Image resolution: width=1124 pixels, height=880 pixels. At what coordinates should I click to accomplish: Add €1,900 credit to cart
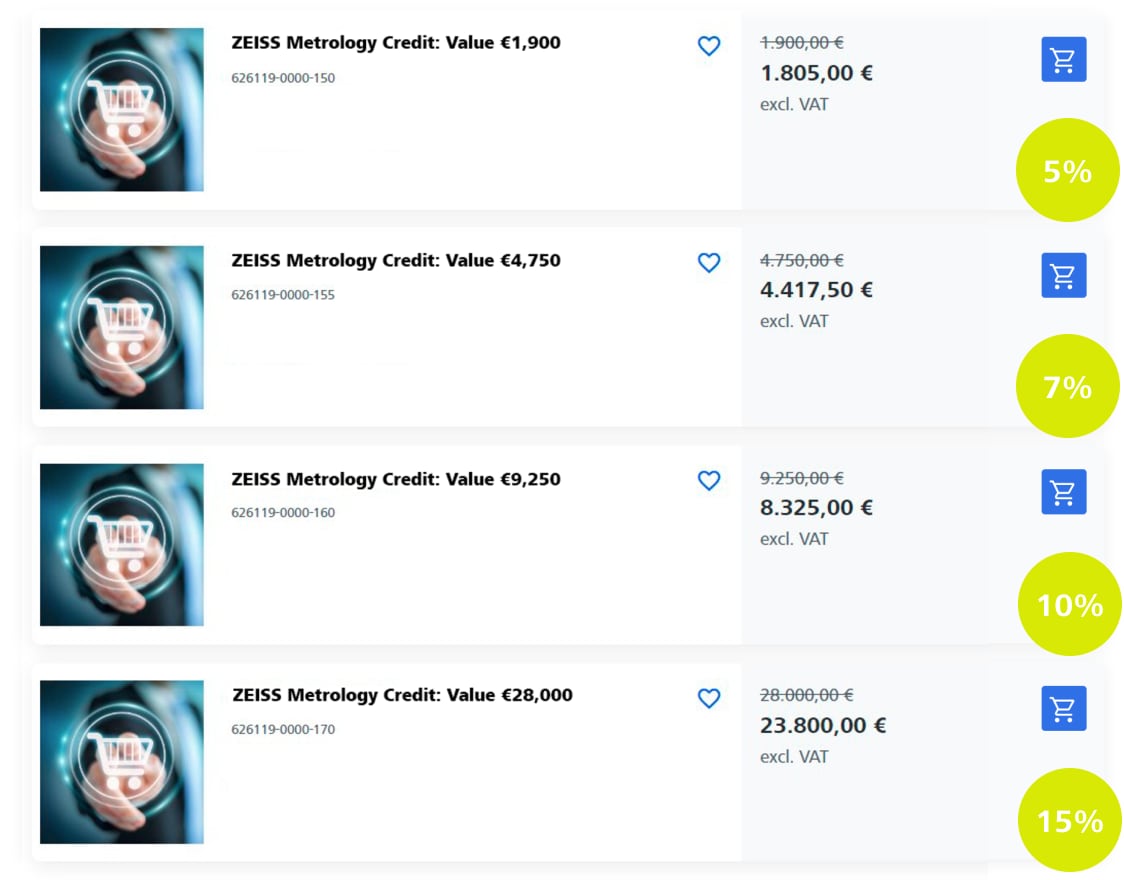pos(1063,59)
